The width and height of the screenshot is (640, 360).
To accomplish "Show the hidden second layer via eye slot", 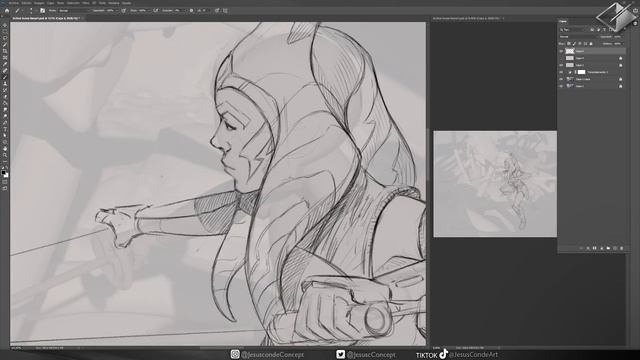I will pyautogui.click(x=561, y=58).
